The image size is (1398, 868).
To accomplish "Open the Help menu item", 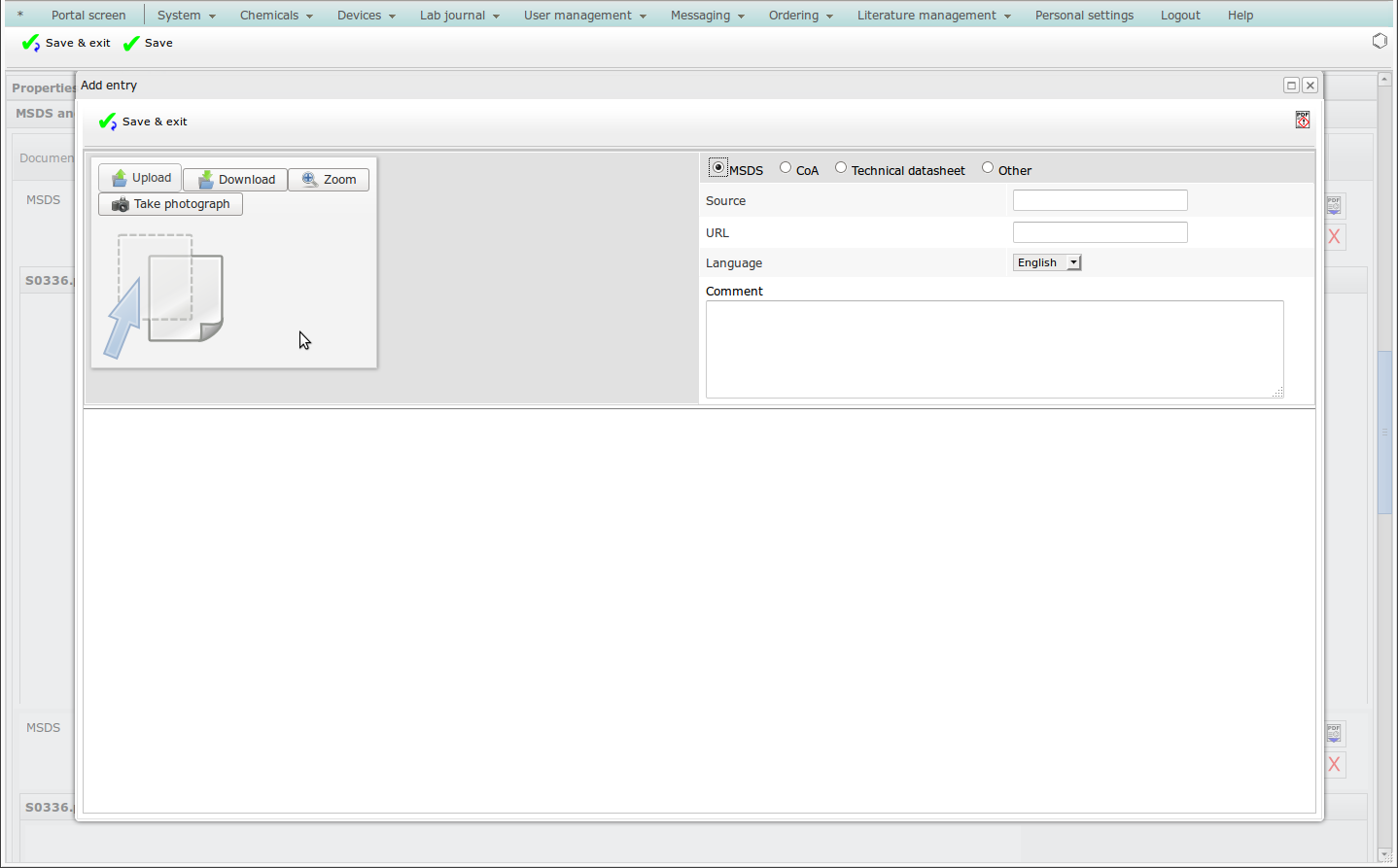I will point(1240,16).
